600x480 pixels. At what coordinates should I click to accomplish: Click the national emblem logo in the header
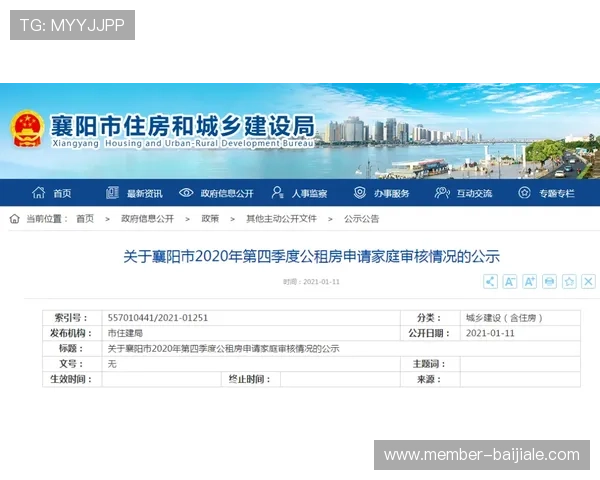point(27,129)
